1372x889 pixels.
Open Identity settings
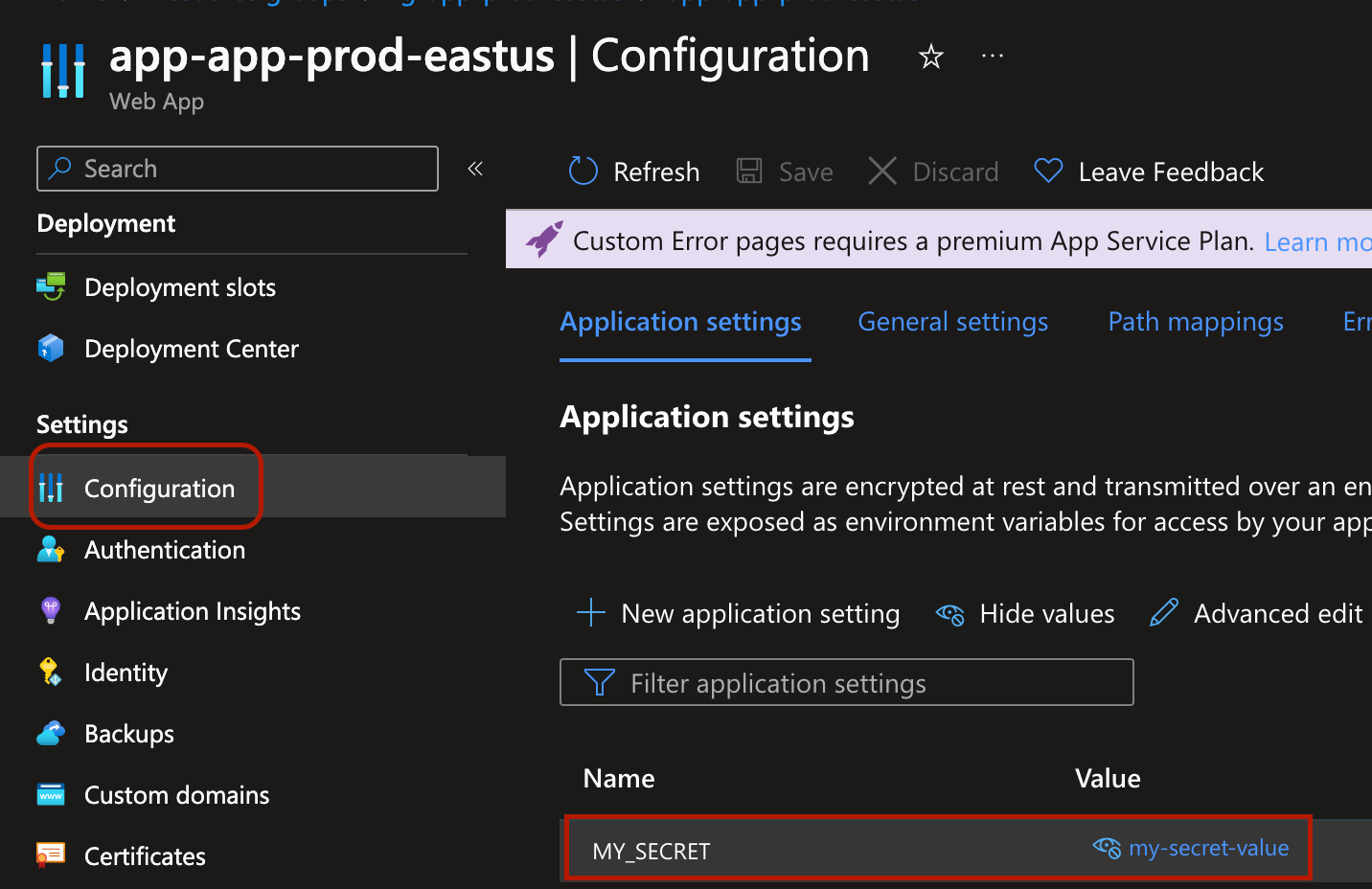pyautogui.click(x=126, y=672)
